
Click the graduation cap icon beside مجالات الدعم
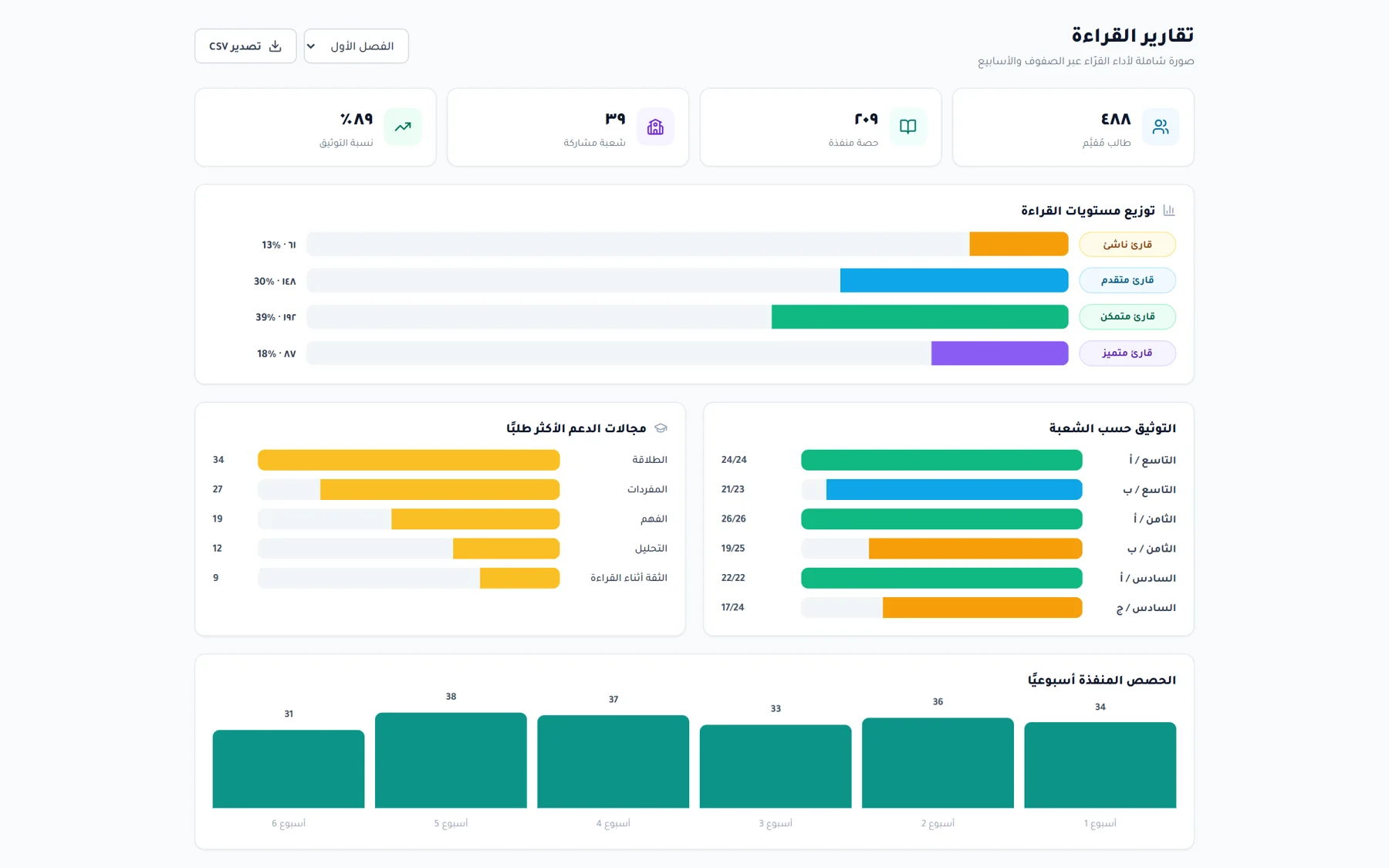661,428
